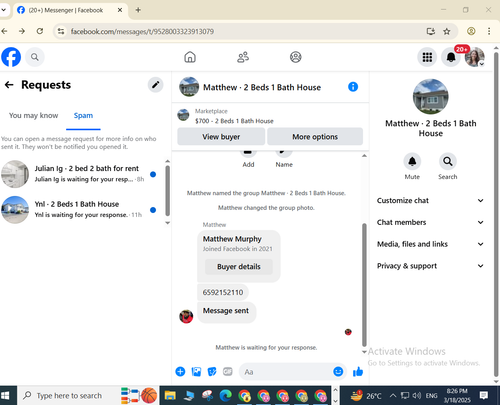
Task: Click the requests list scrollbar
Action: click(x=167, y=190)
